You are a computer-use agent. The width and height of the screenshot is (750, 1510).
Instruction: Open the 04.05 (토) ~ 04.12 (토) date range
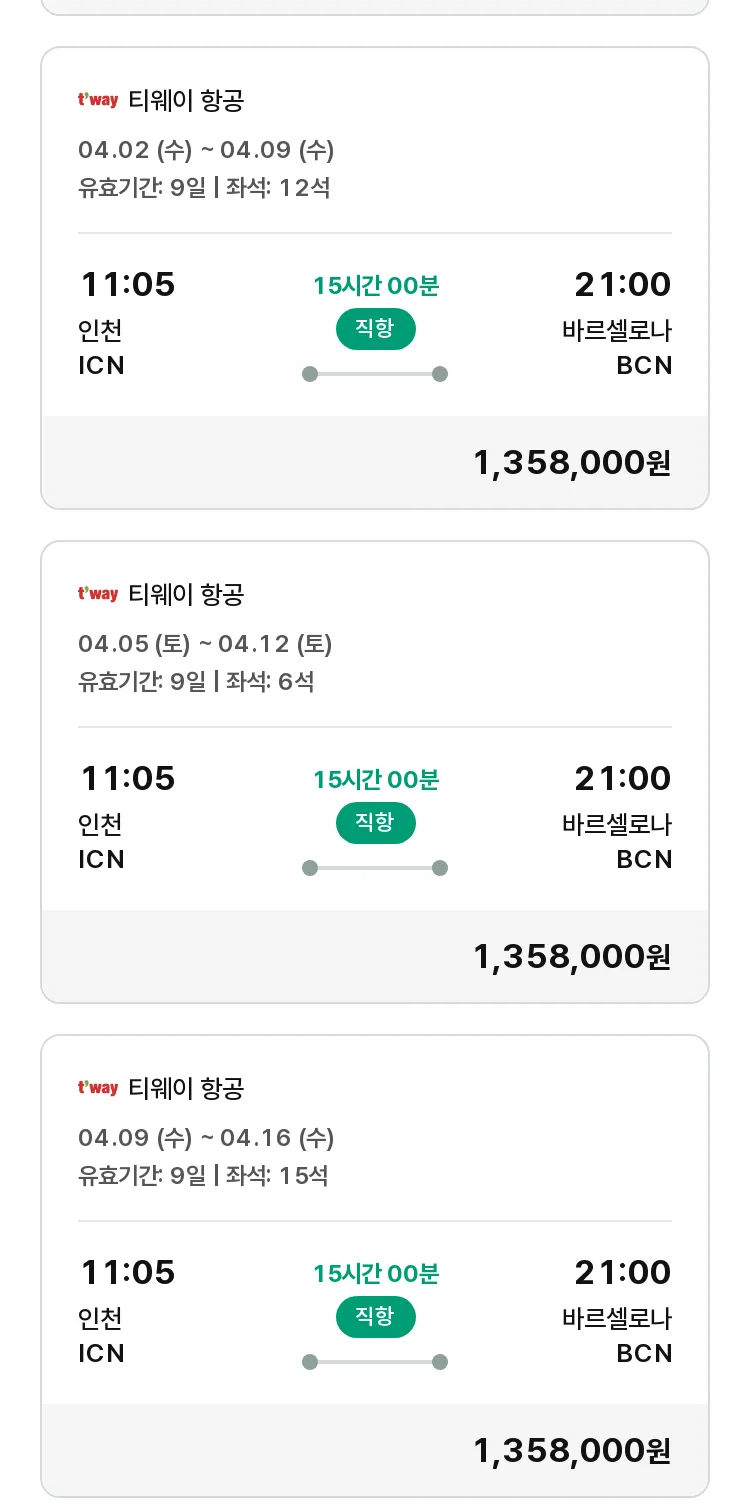click(205, 645)
